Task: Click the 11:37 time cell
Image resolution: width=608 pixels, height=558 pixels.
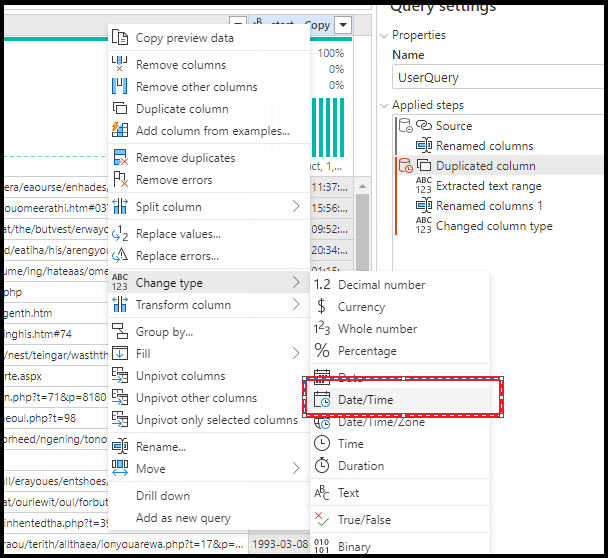Action: (330, 187)
